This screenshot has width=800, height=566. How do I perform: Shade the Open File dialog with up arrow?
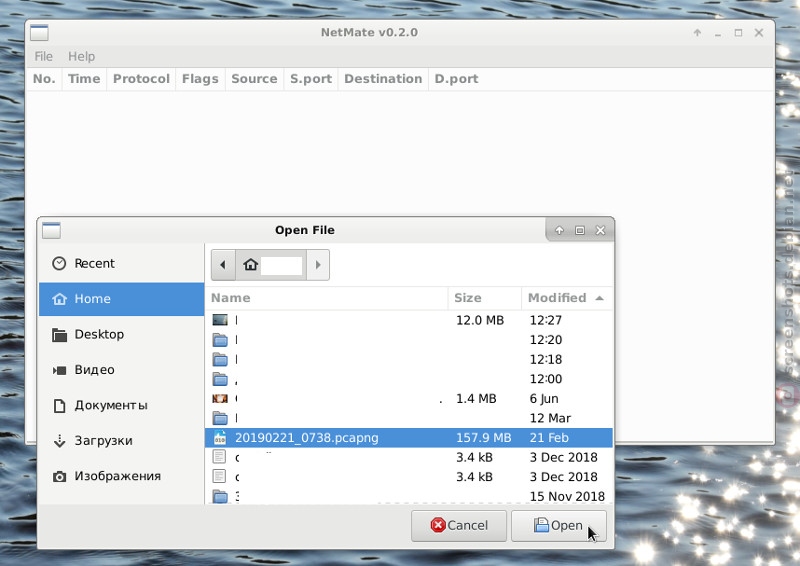[x=559, y=230]
